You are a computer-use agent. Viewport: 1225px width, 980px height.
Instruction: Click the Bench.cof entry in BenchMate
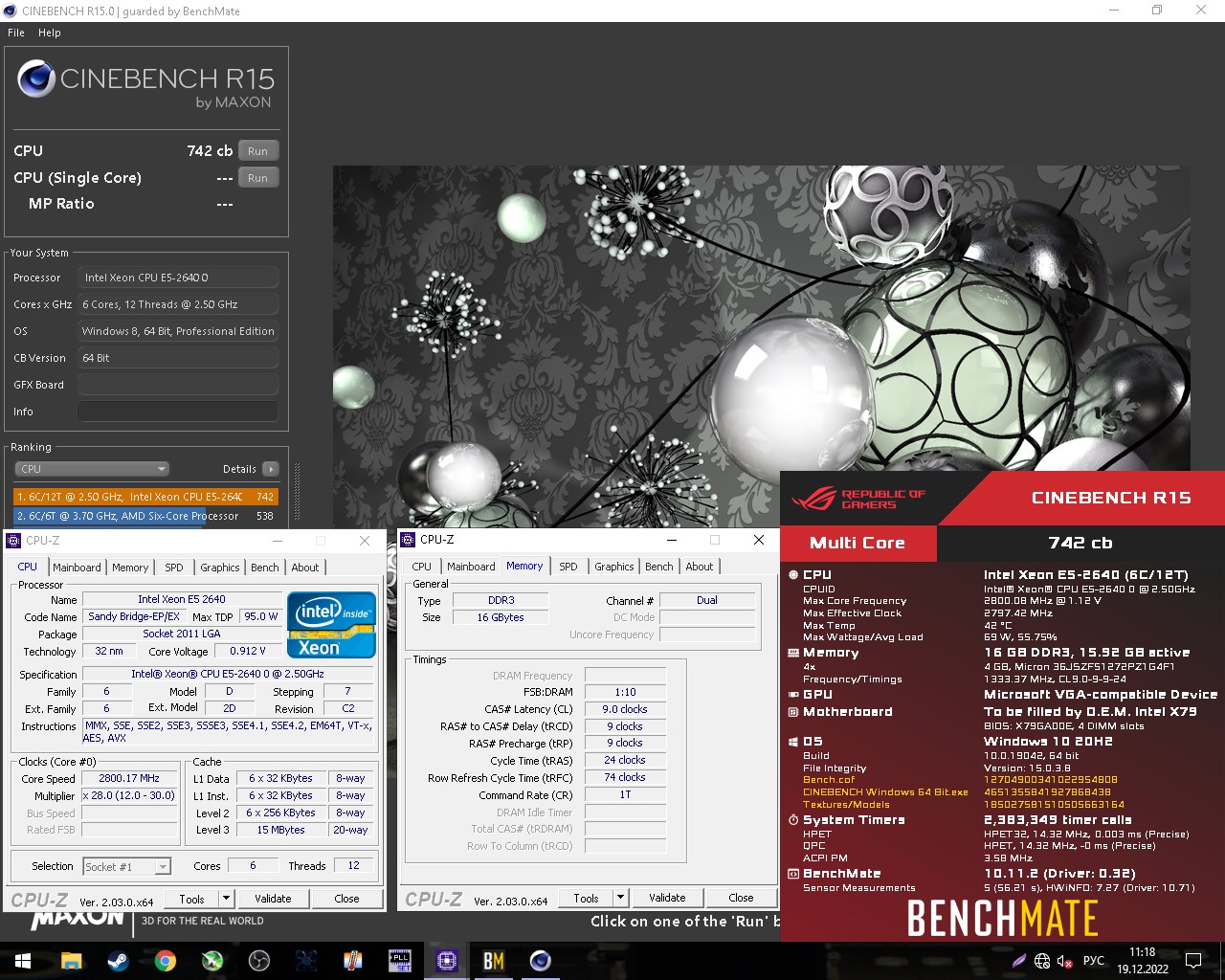(x=829, y=780)
